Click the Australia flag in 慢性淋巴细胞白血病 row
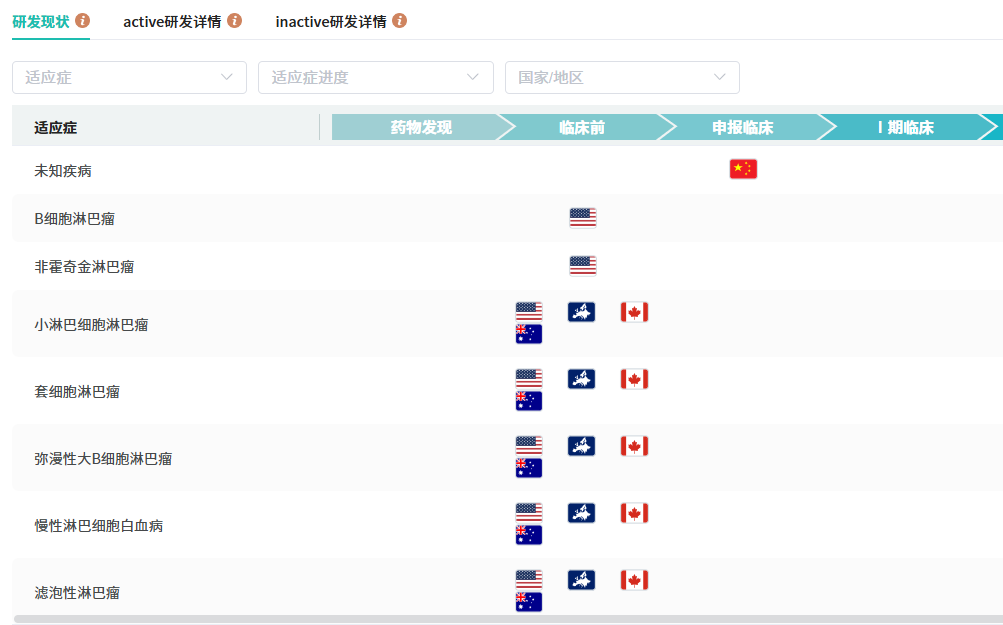Viewport: 1003px width, 625px height. point(529,535)
